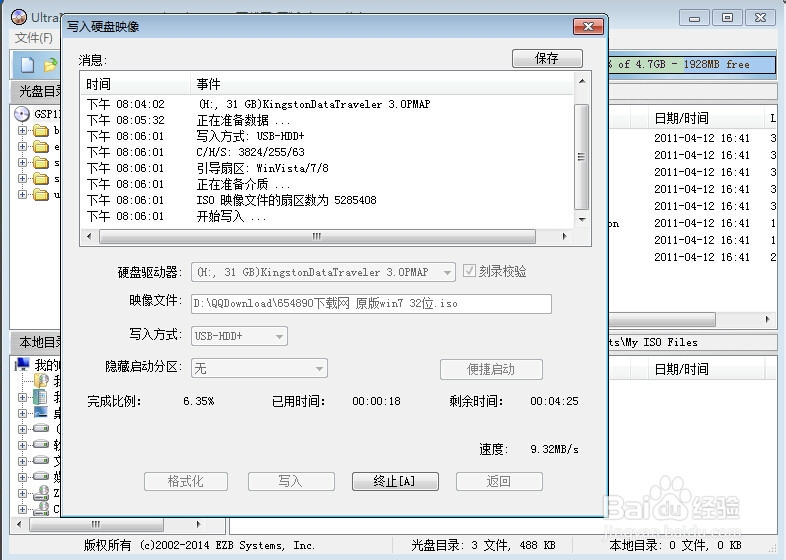
Task: Click the 事件 column header
Action: coord(382,84)
